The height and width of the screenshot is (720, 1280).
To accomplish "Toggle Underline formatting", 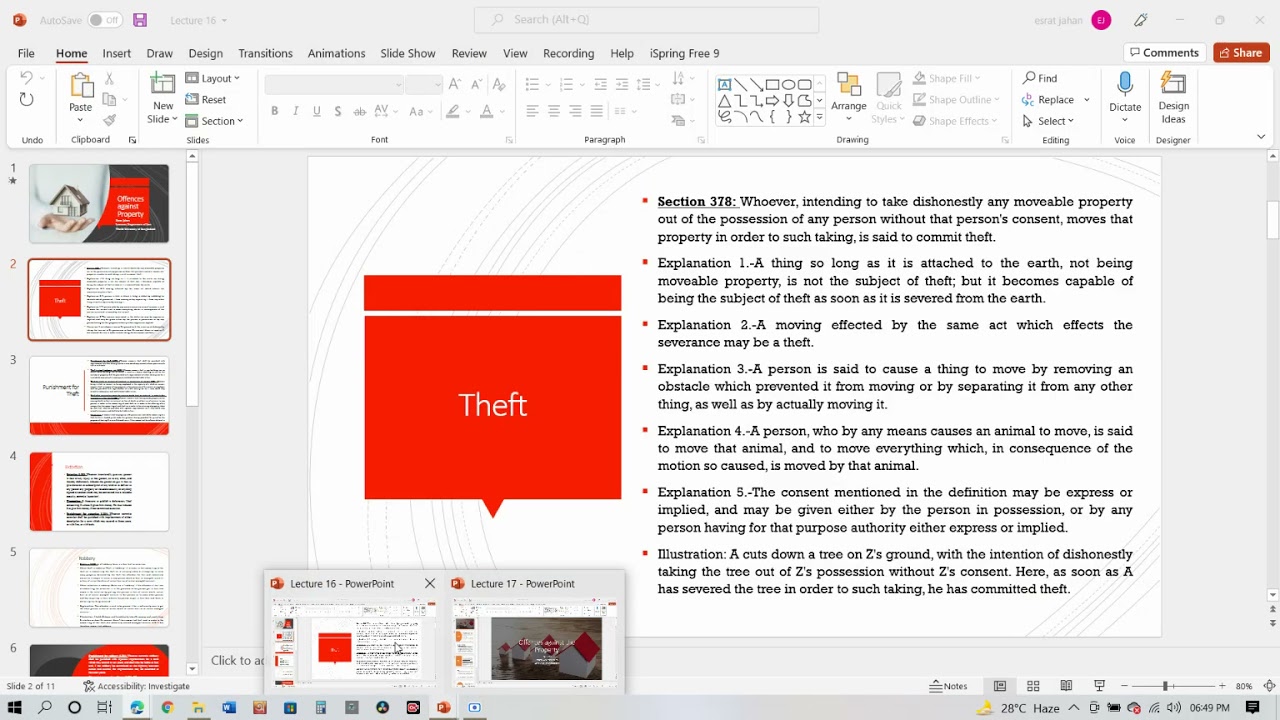I will click(317, 111).
